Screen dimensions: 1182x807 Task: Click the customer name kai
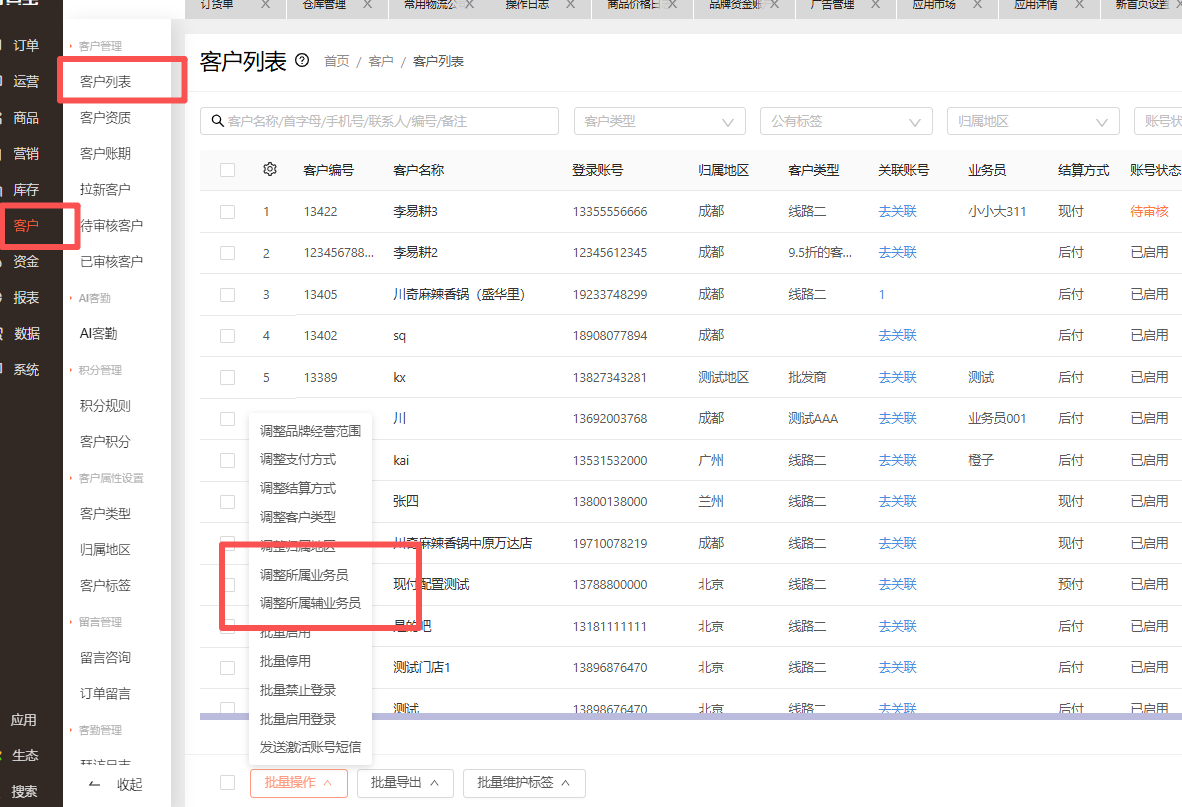(401, 460)
